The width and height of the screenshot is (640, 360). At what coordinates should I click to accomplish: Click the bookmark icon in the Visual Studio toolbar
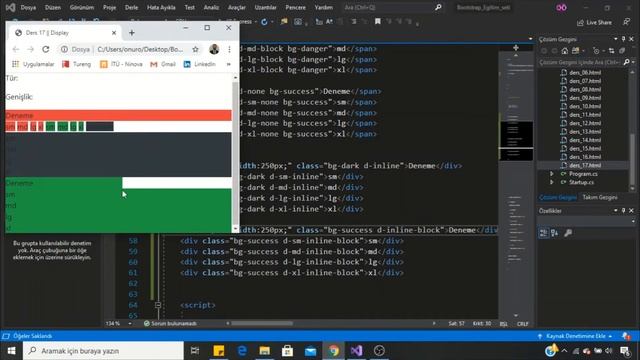[378, 21]
